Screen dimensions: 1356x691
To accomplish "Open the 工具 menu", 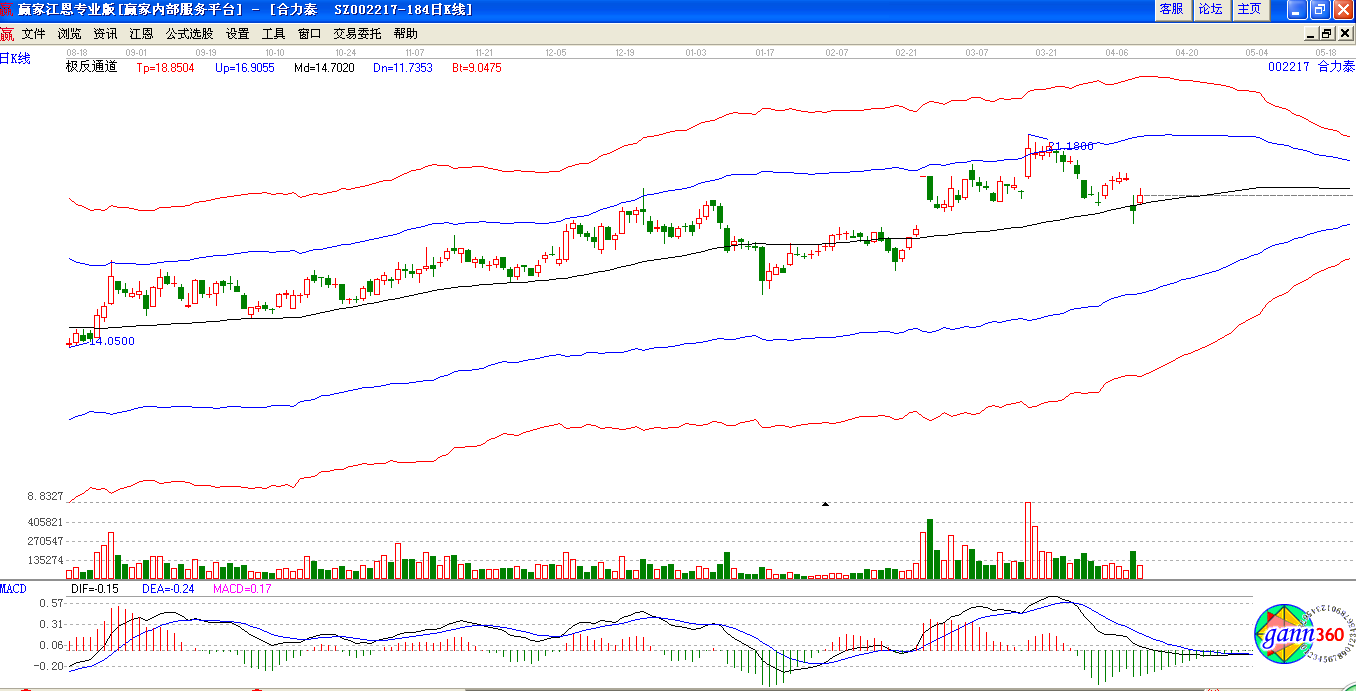I will click(x=274, y=33).
